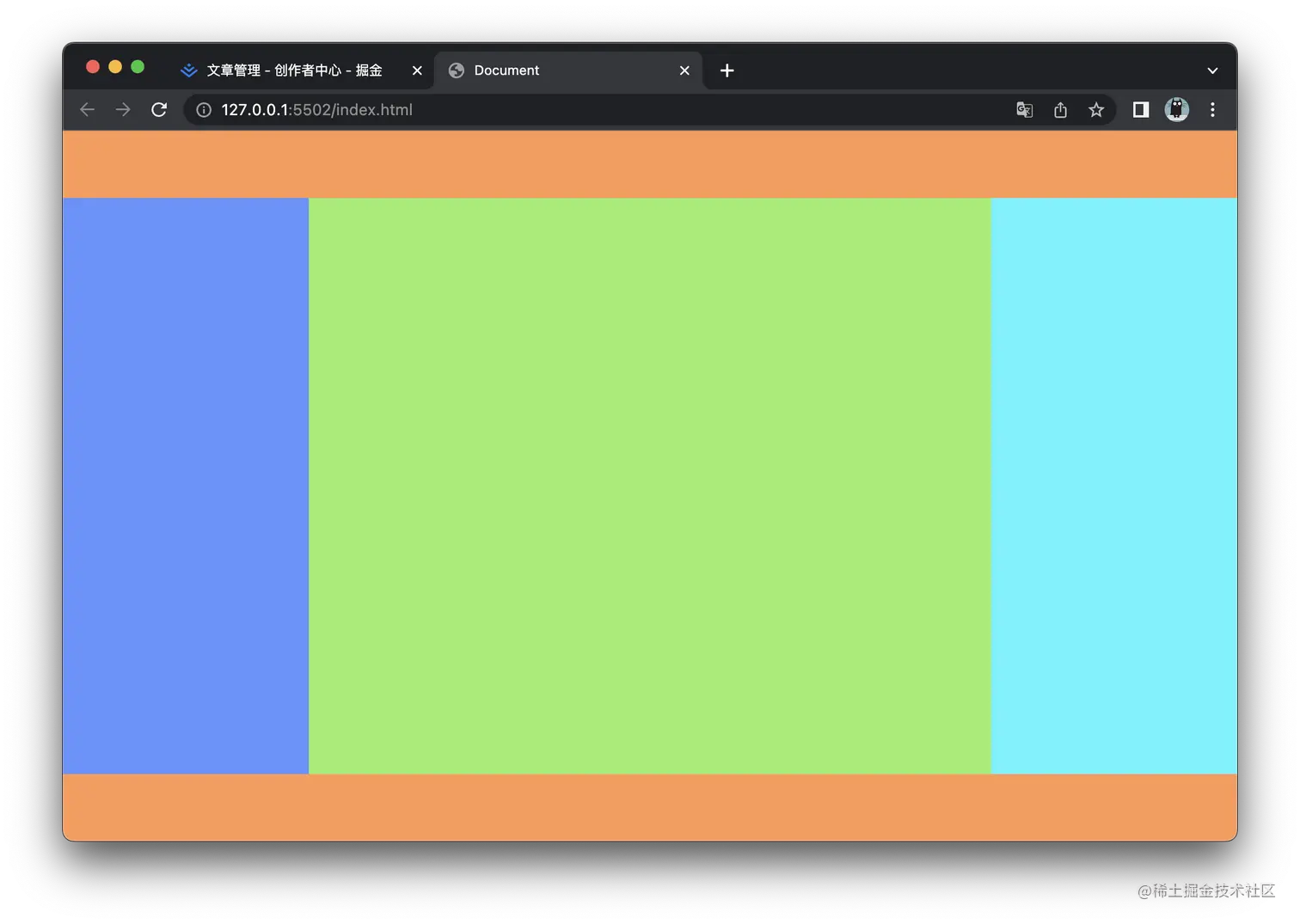Click the browser back arrow
1300x924 pixels.
87,110
